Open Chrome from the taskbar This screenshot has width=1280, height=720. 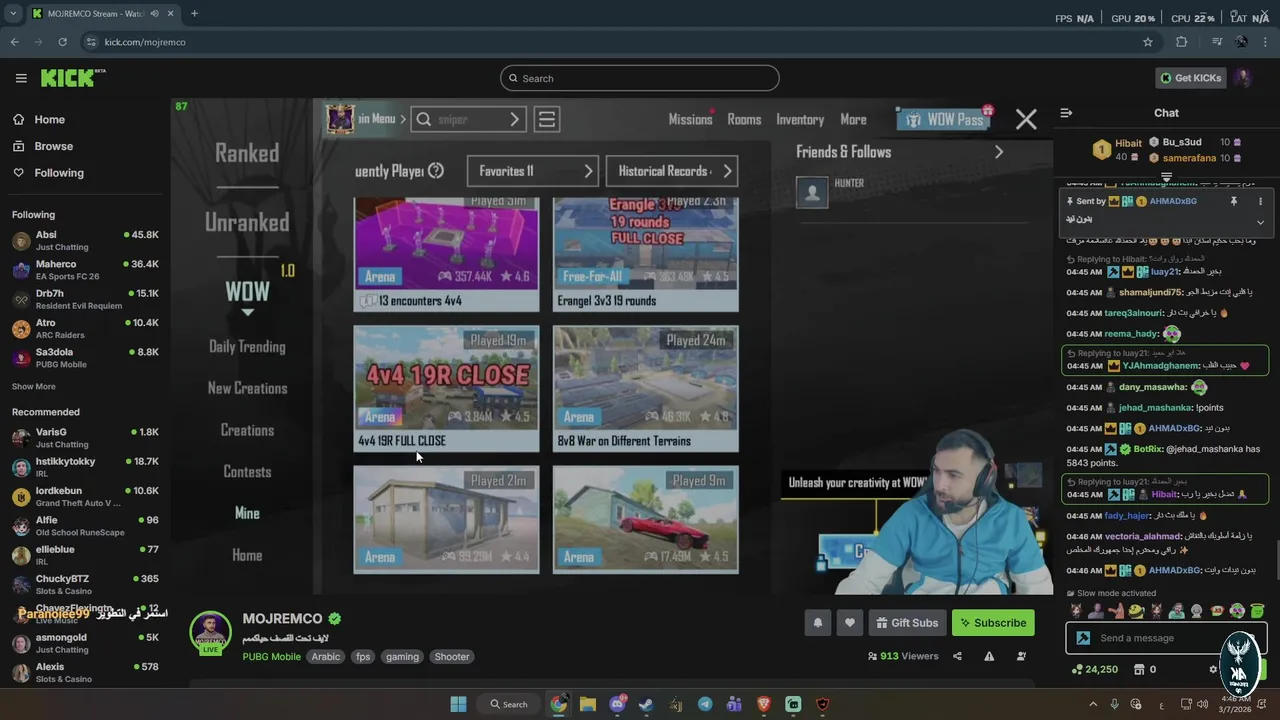click(x=558, y=704)
